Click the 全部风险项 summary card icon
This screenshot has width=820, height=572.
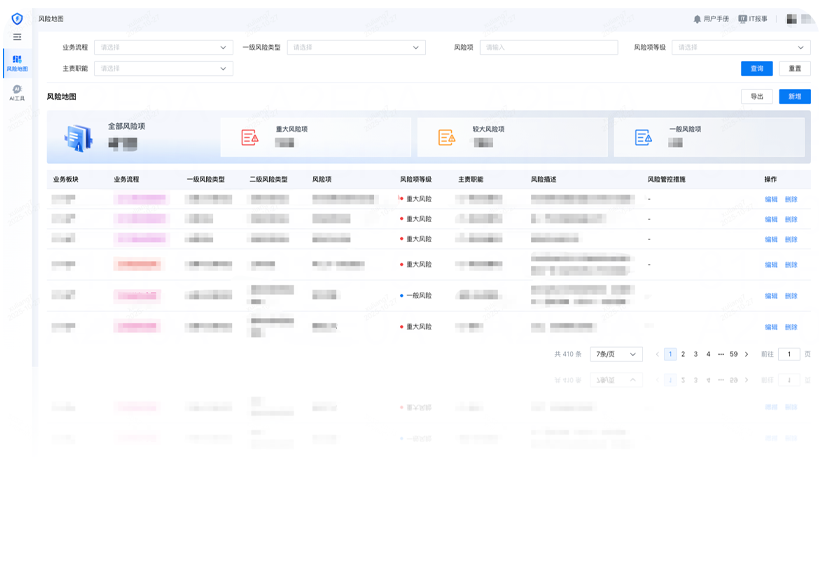point(79,138)
